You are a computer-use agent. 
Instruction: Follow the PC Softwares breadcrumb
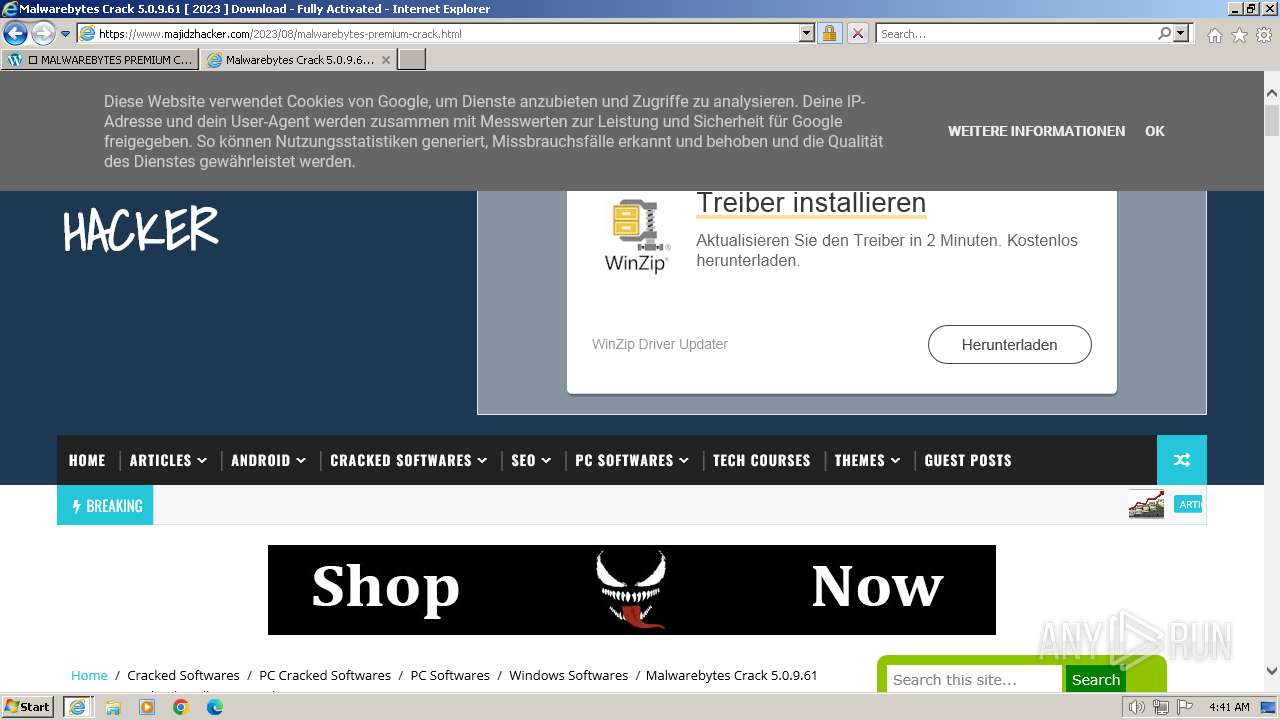(450, 675)
